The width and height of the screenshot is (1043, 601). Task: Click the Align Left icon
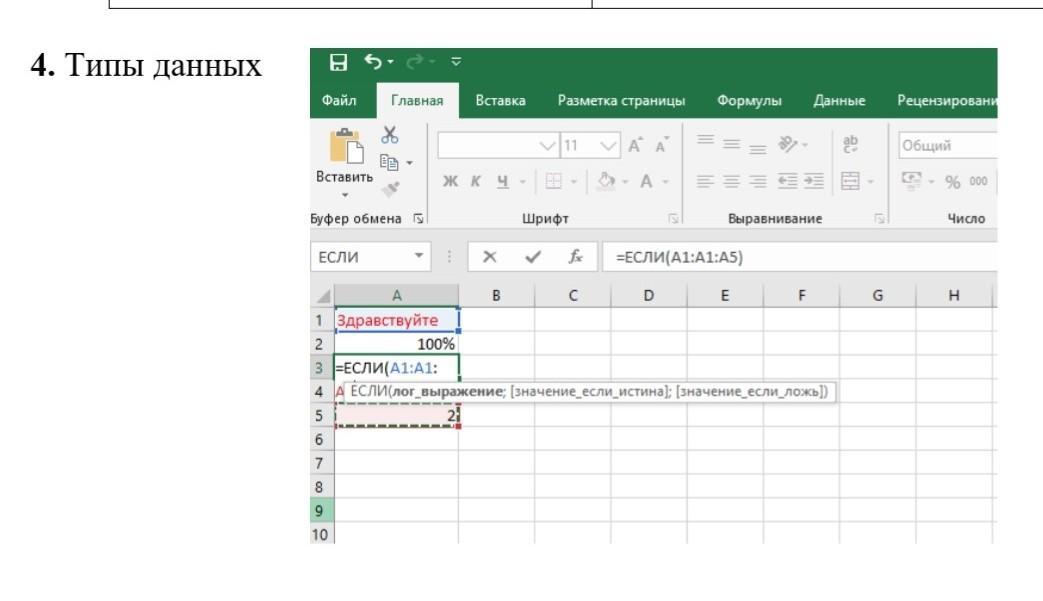coord(705,181)
